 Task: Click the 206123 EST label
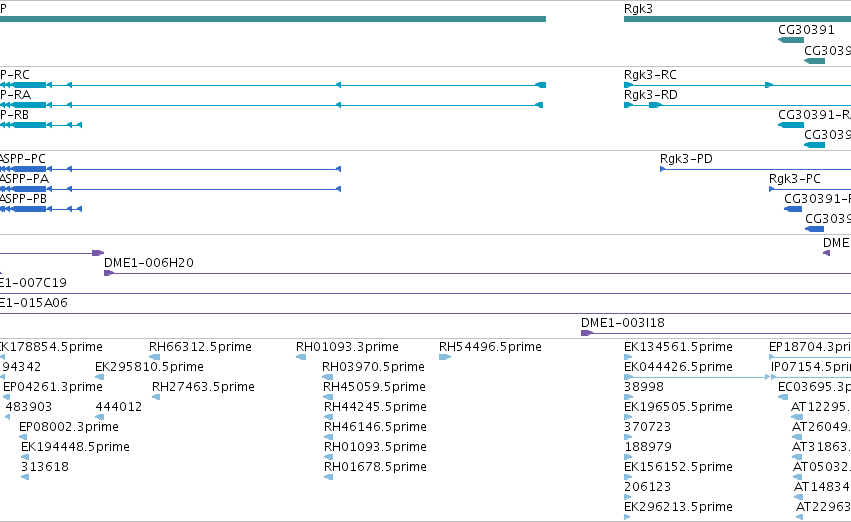(647, 487)
